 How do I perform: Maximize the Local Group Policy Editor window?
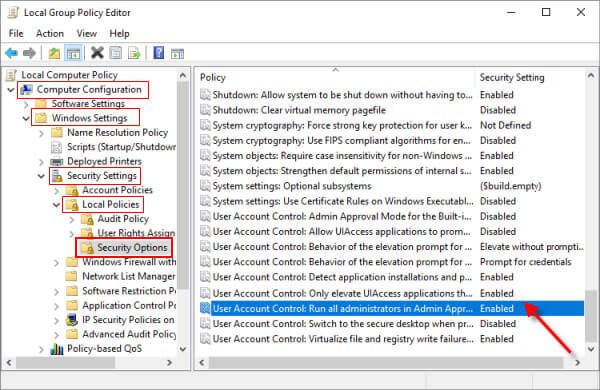point(546,12)
